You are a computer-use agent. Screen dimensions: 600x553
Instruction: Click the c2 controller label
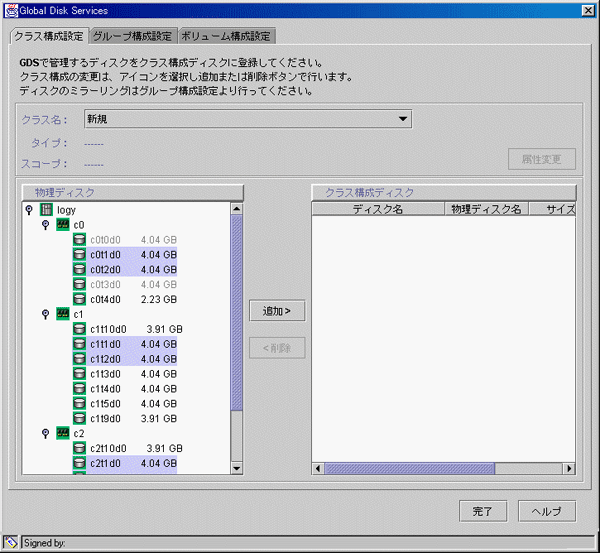tap(79, 434)
